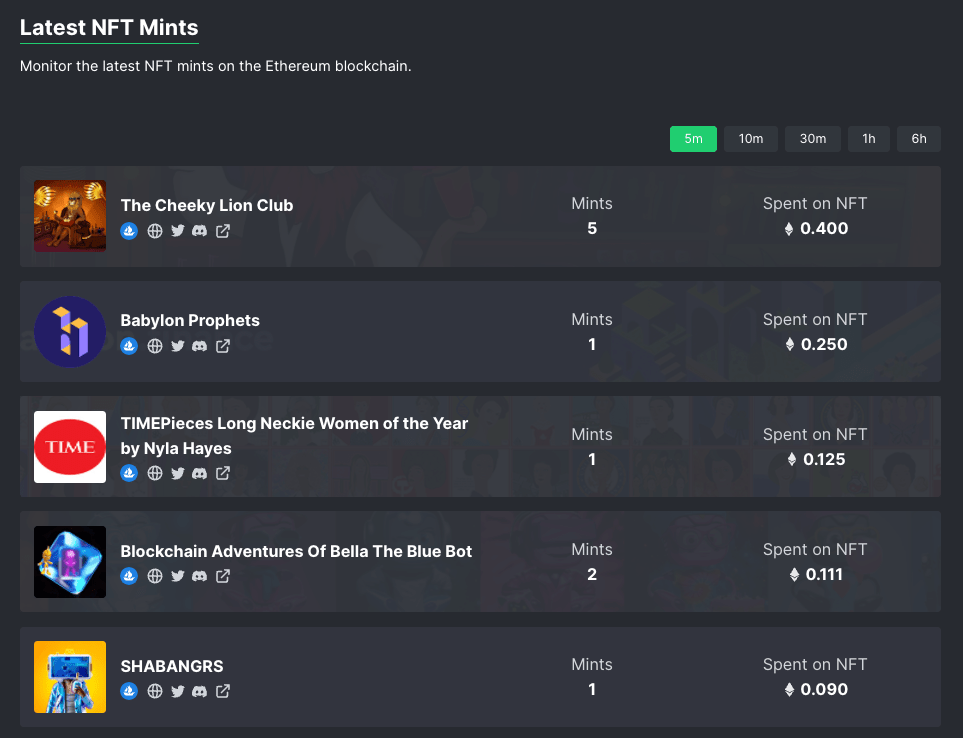The height and width of the screenshot is (738, 963).
Task: Open Discord for Blockchain Adventures Of Bella
Action: pos(199,576)
